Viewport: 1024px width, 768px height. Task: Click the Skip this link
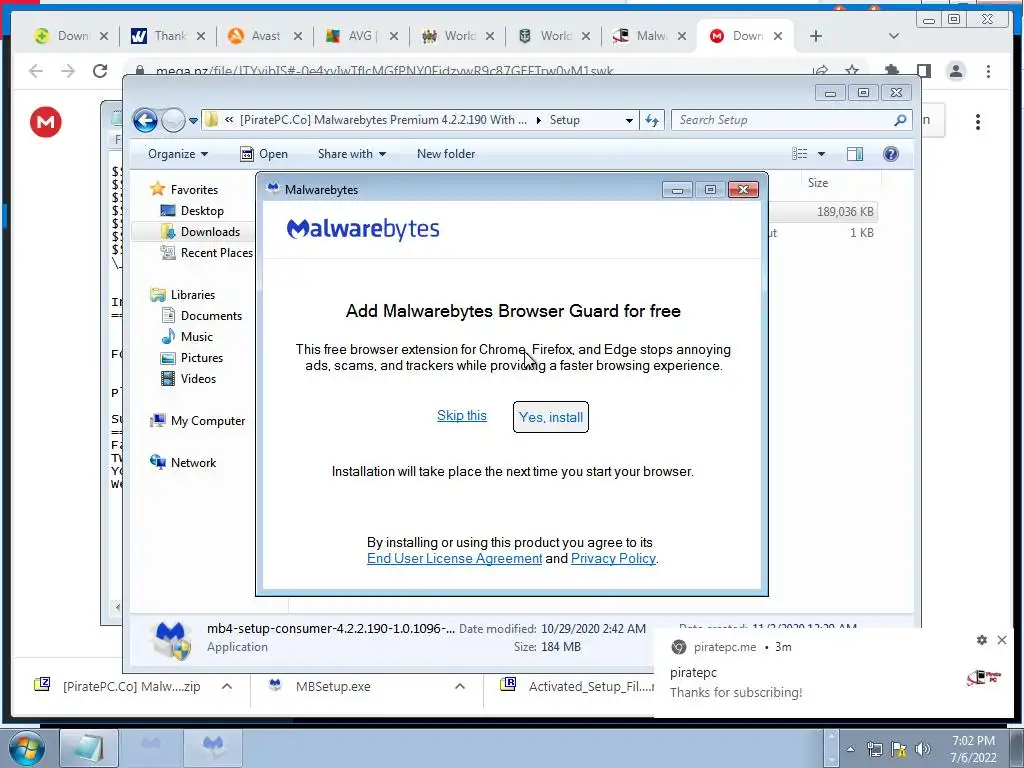point(462,415)
